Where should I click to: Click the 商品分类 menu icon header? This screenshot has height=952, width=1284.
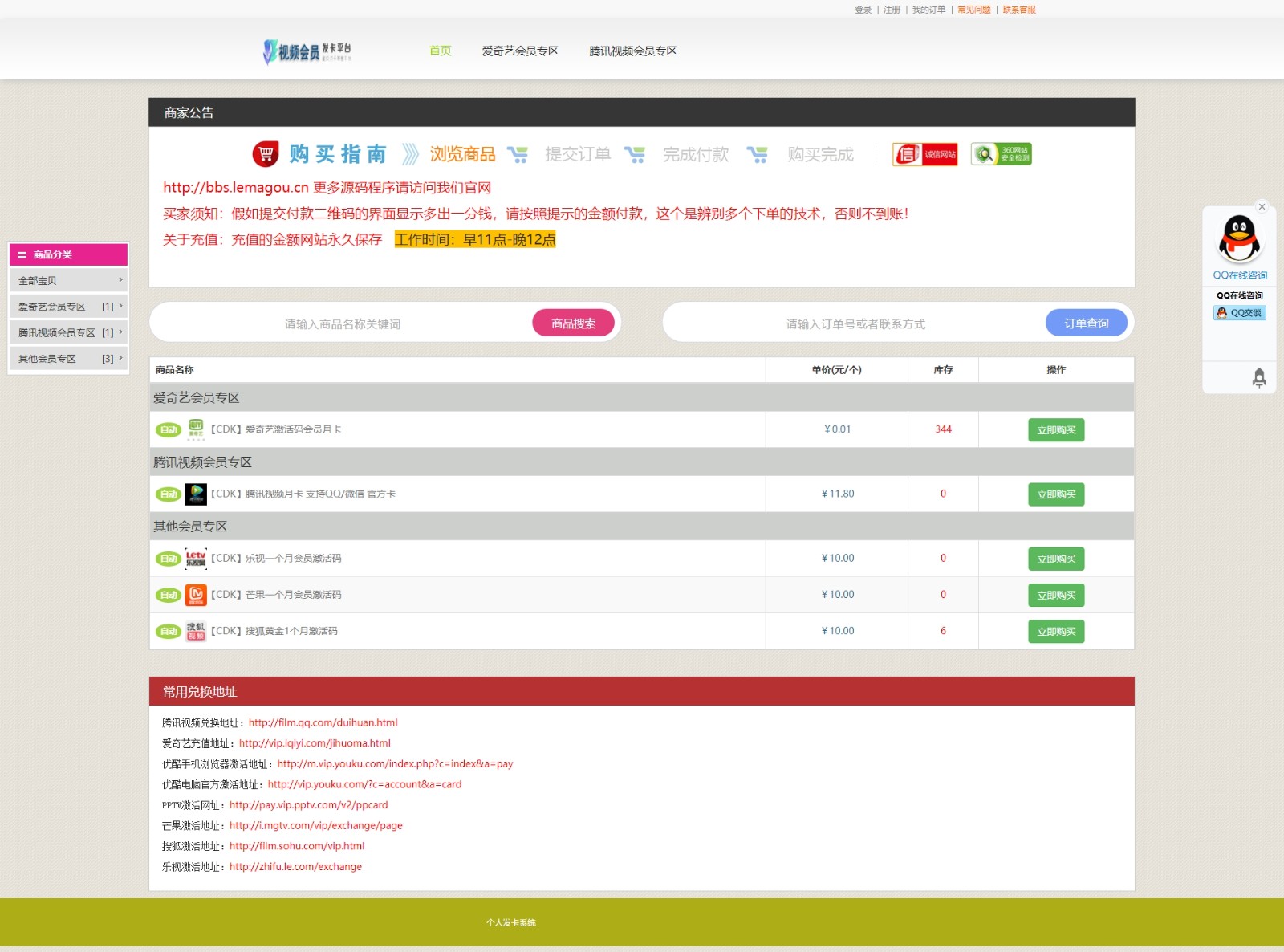[68, 254]
